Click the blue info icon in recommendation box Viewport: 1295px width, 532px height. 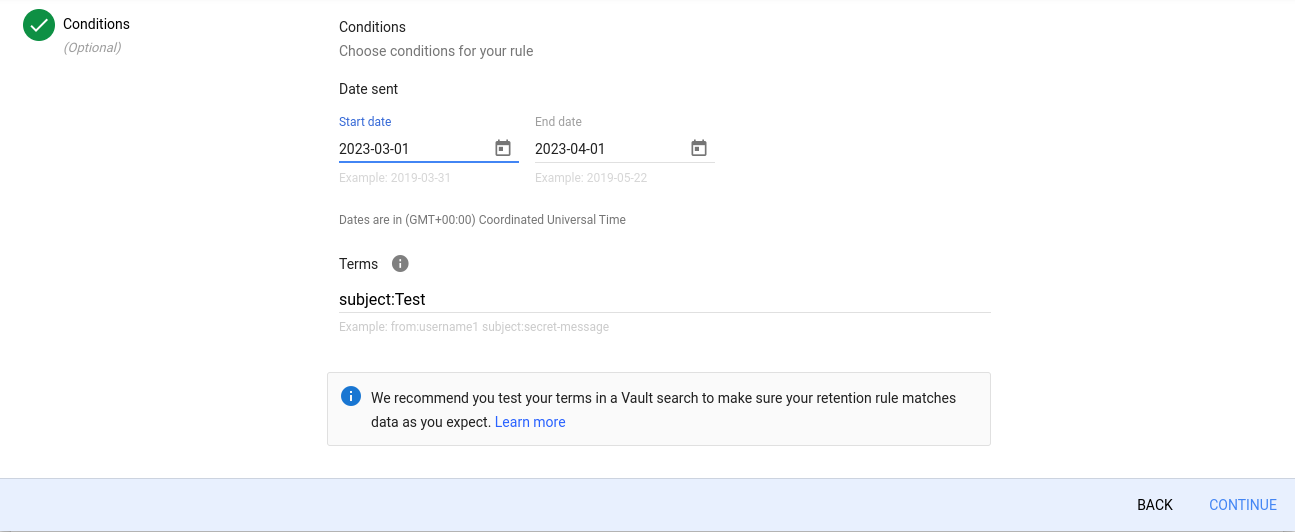[x=351, y=397]
